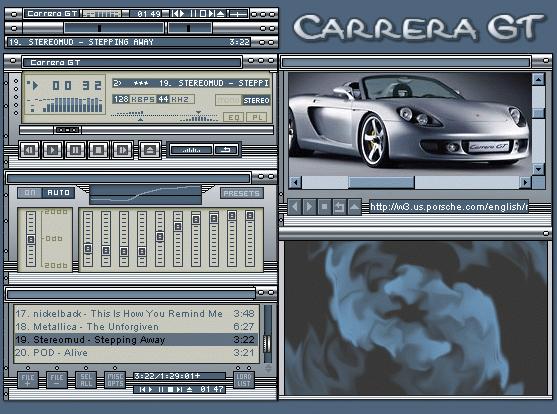Click the minibrowser Back arrow

[x=294, y=206]
